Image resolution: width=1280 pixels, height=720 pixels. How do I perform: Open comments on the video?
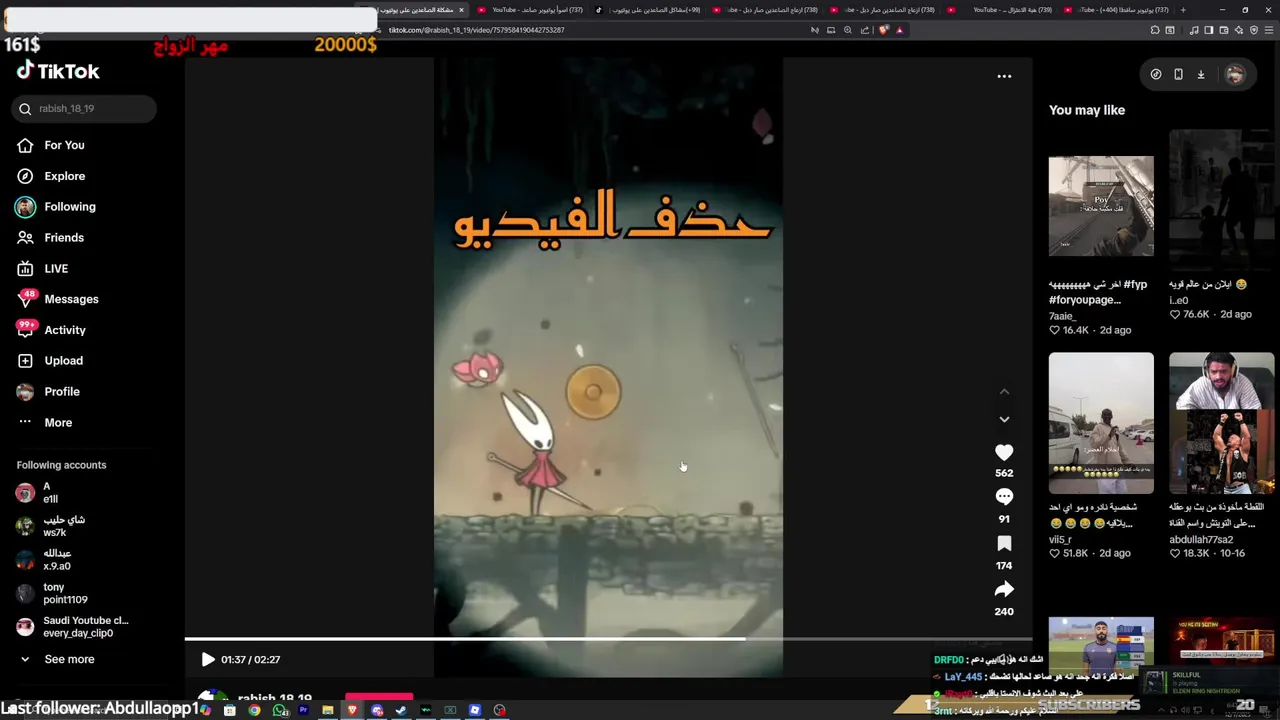[1004, 497]
